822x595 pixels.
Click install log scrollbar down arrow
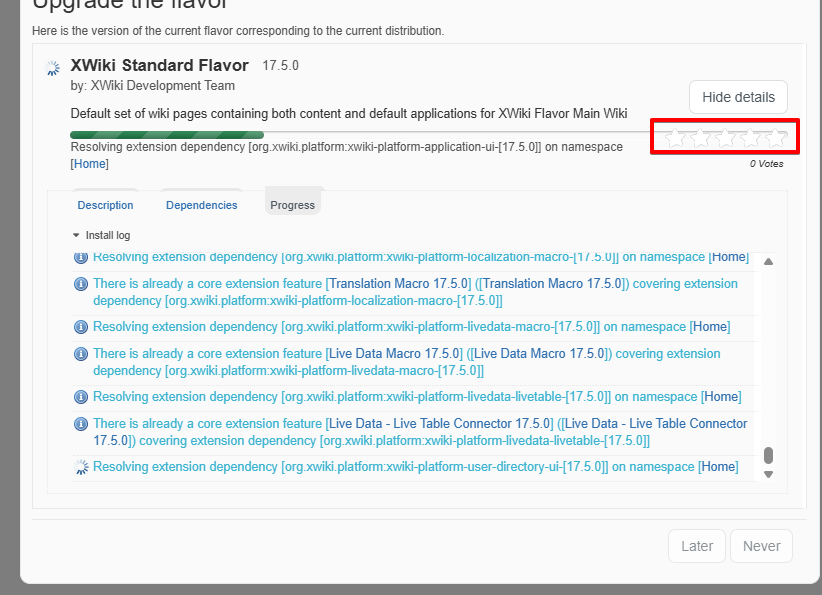pyautogui.click(x=769, y=474)
